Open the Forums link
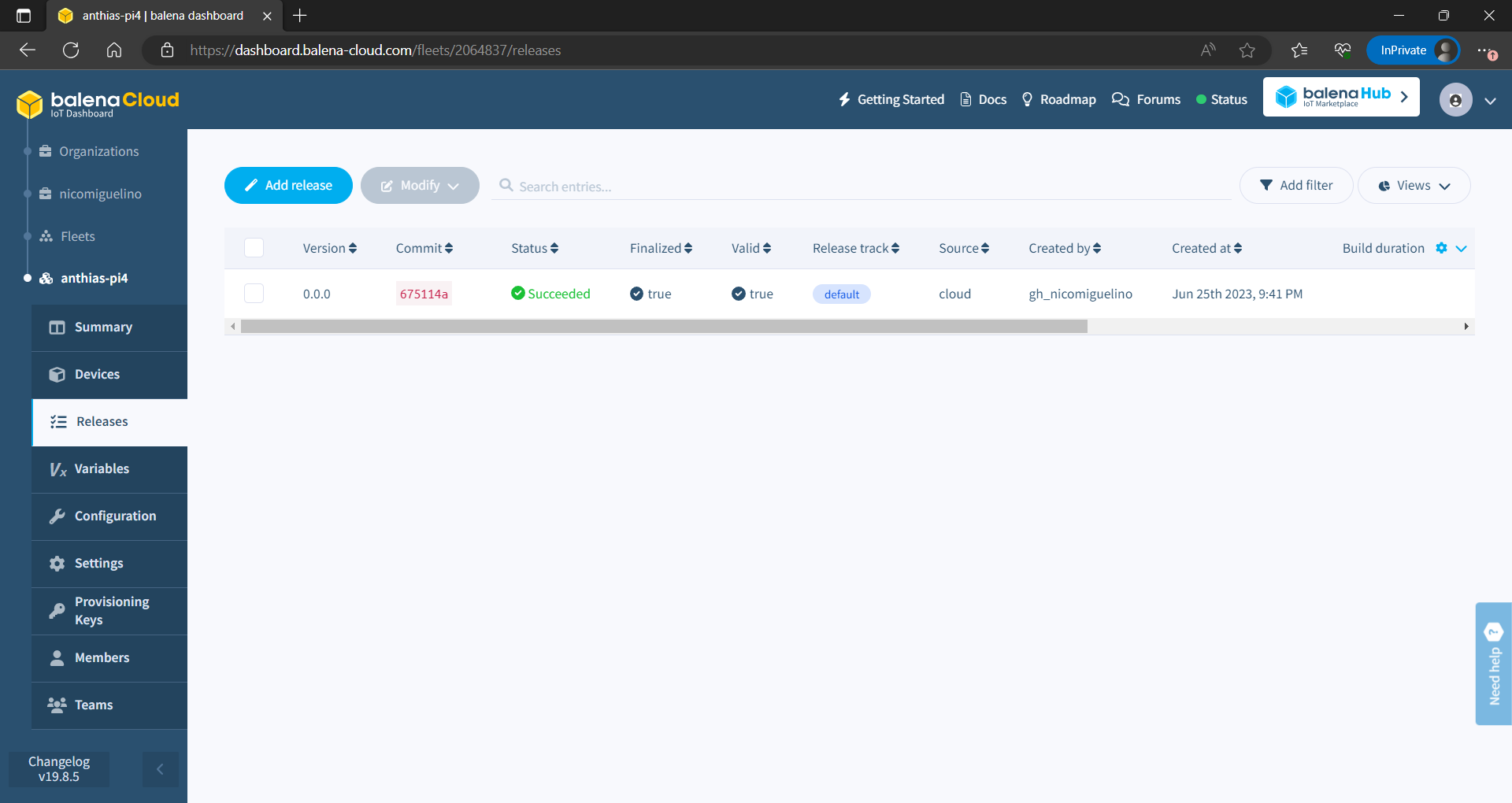The width and height of the screenshot is (1512, 803). 1146,100
